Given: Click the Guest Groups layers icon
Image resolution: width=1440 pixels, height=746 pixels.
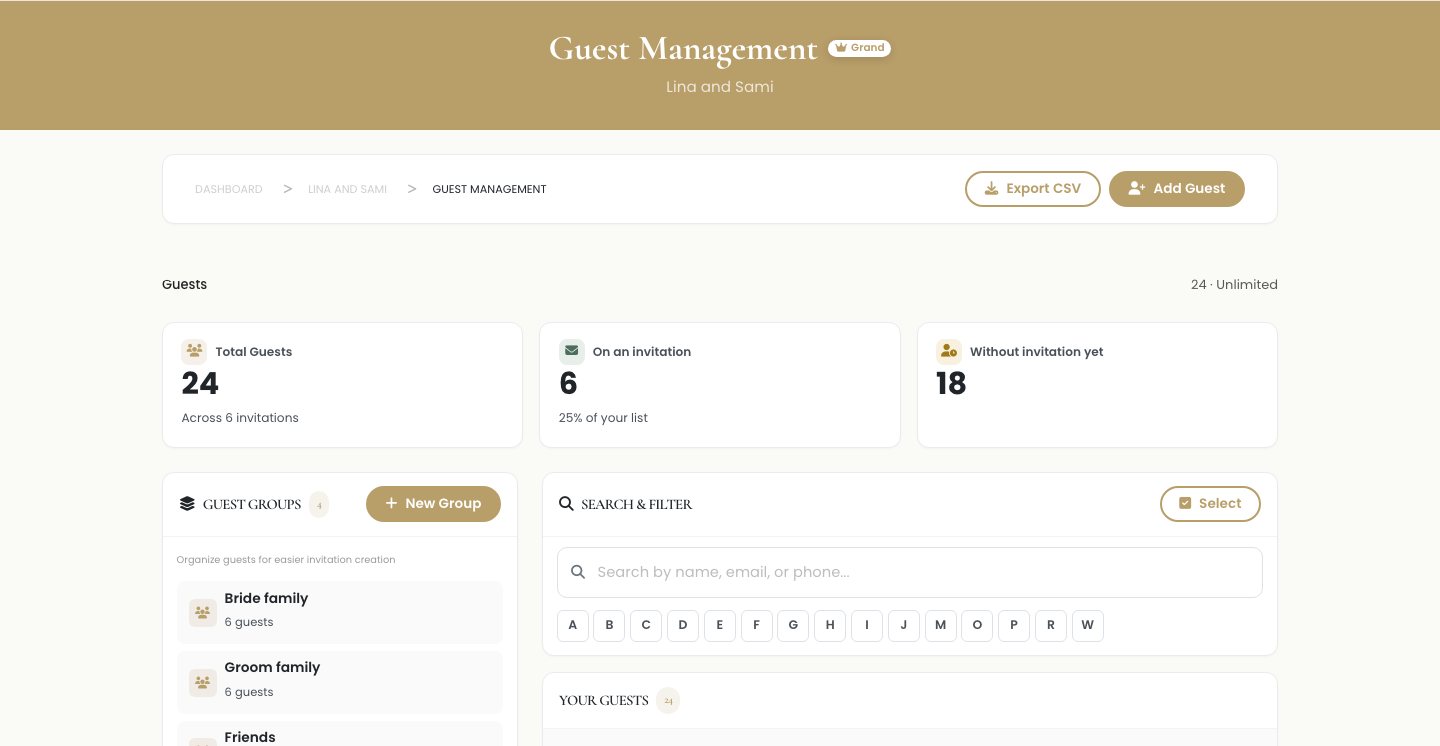Looking at the screenshot, I should 187,504.
